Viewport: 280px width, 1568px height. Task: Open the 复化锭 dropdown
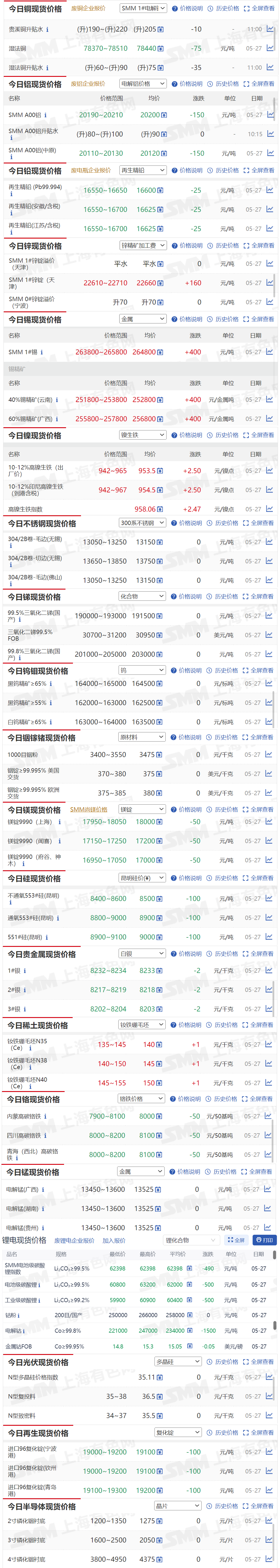pos(177,1433)
